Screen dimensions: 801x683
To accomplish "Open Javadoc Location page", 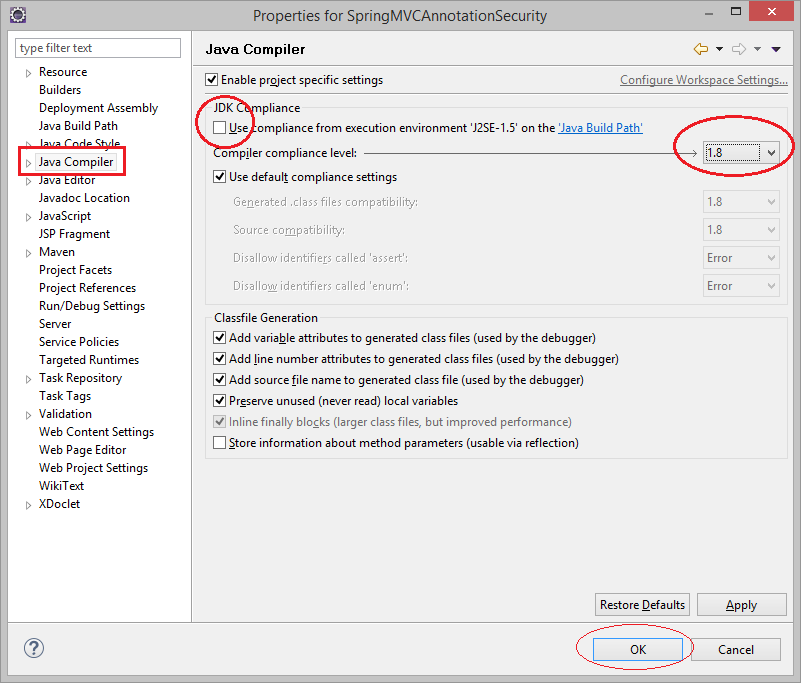I will coord(84,198).
